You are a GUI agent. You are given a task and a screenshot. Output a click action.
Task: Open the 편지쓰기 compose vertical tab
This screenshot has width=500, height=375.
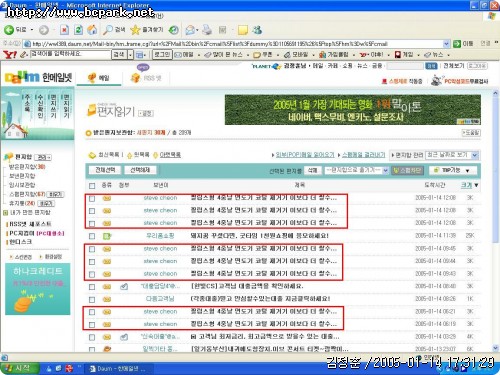coord(53,106)
